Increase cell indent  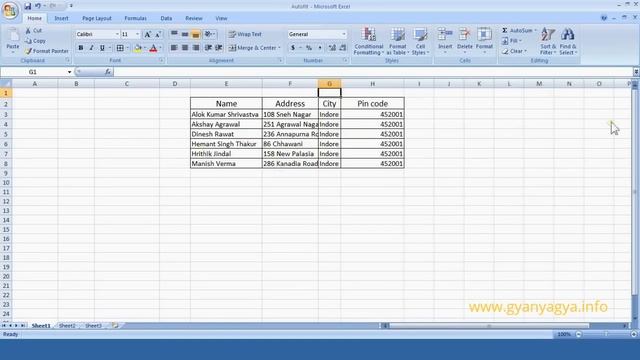tap(219, 48)
